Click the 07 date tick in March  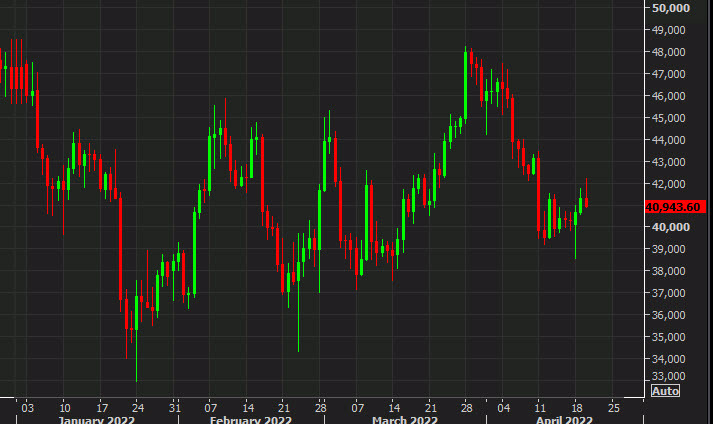pos(357,408)
